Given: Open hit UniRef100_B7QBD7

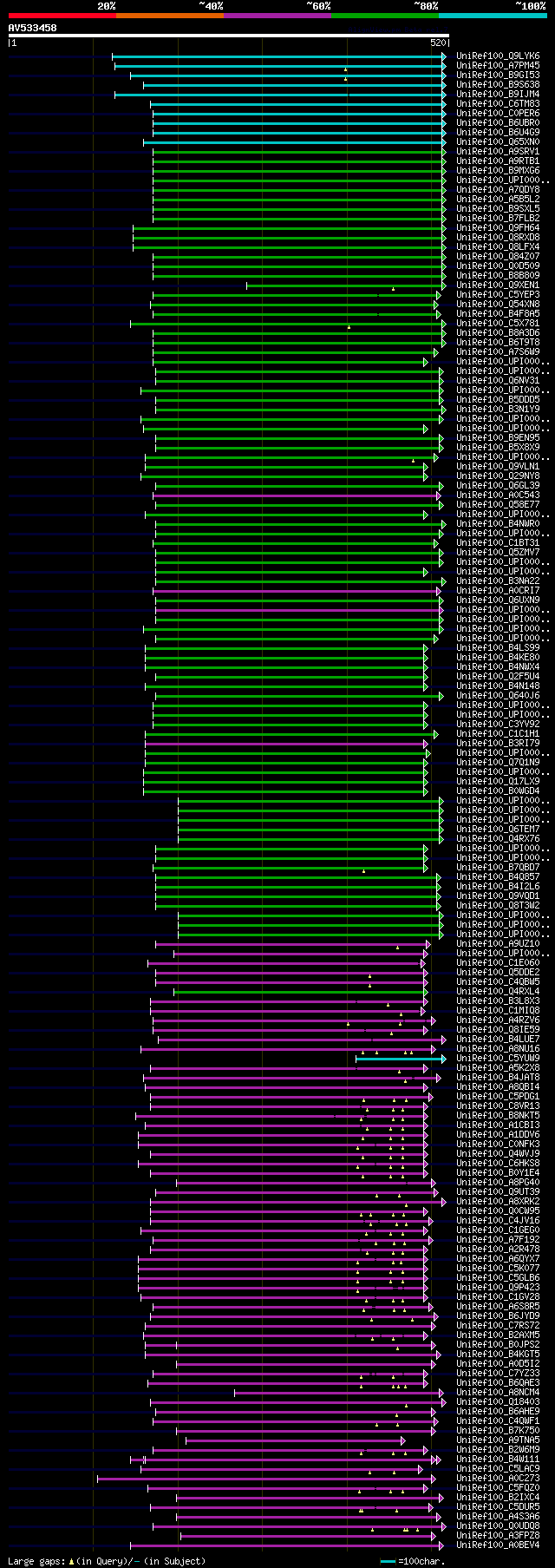Looking at the screenshot, I should (x=498, y=868).
